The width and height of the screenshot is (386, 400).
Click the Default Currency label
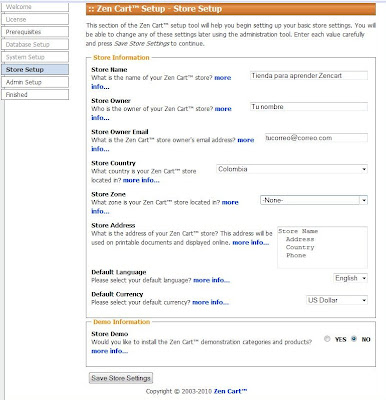coord(117,294)
